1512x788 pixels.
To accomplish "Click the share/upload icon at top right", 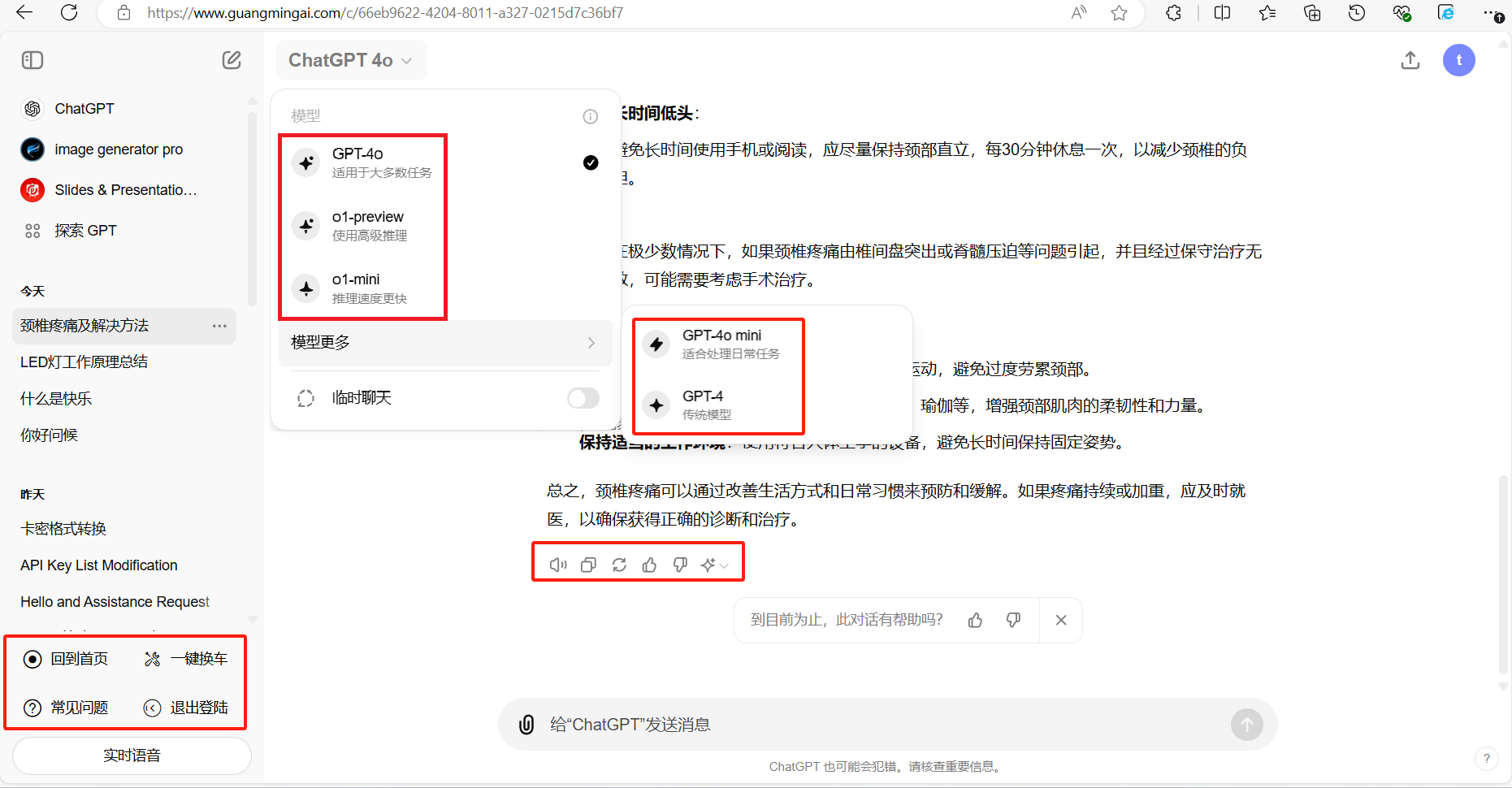I will coord(1410,60).
